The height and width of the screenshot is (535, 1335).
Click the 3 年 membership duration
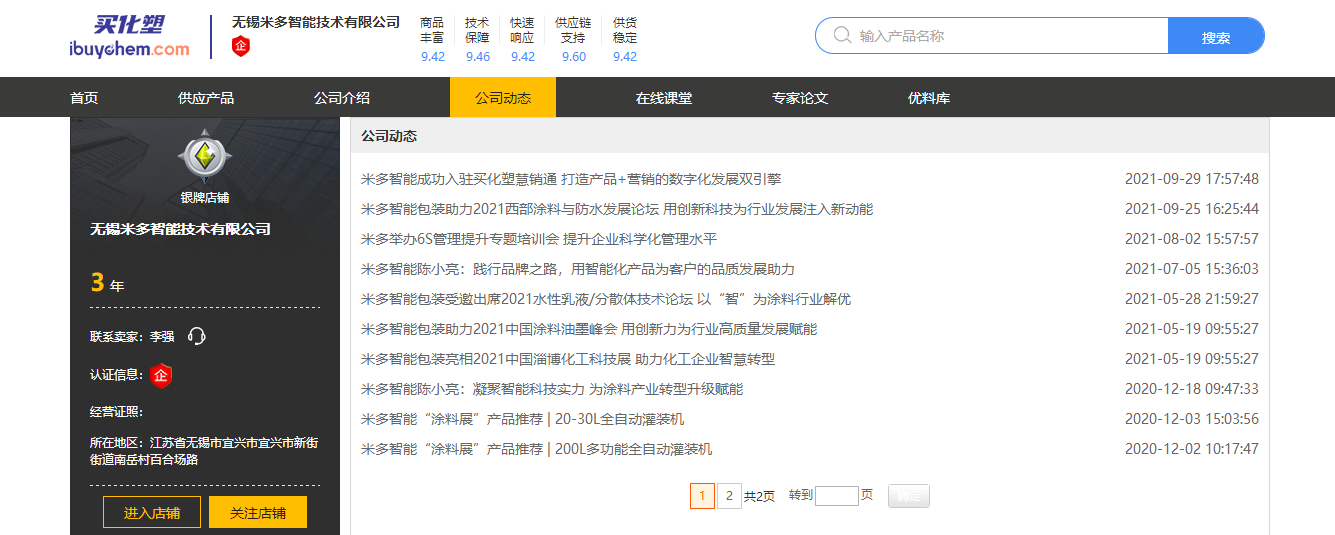coord(107,284)
